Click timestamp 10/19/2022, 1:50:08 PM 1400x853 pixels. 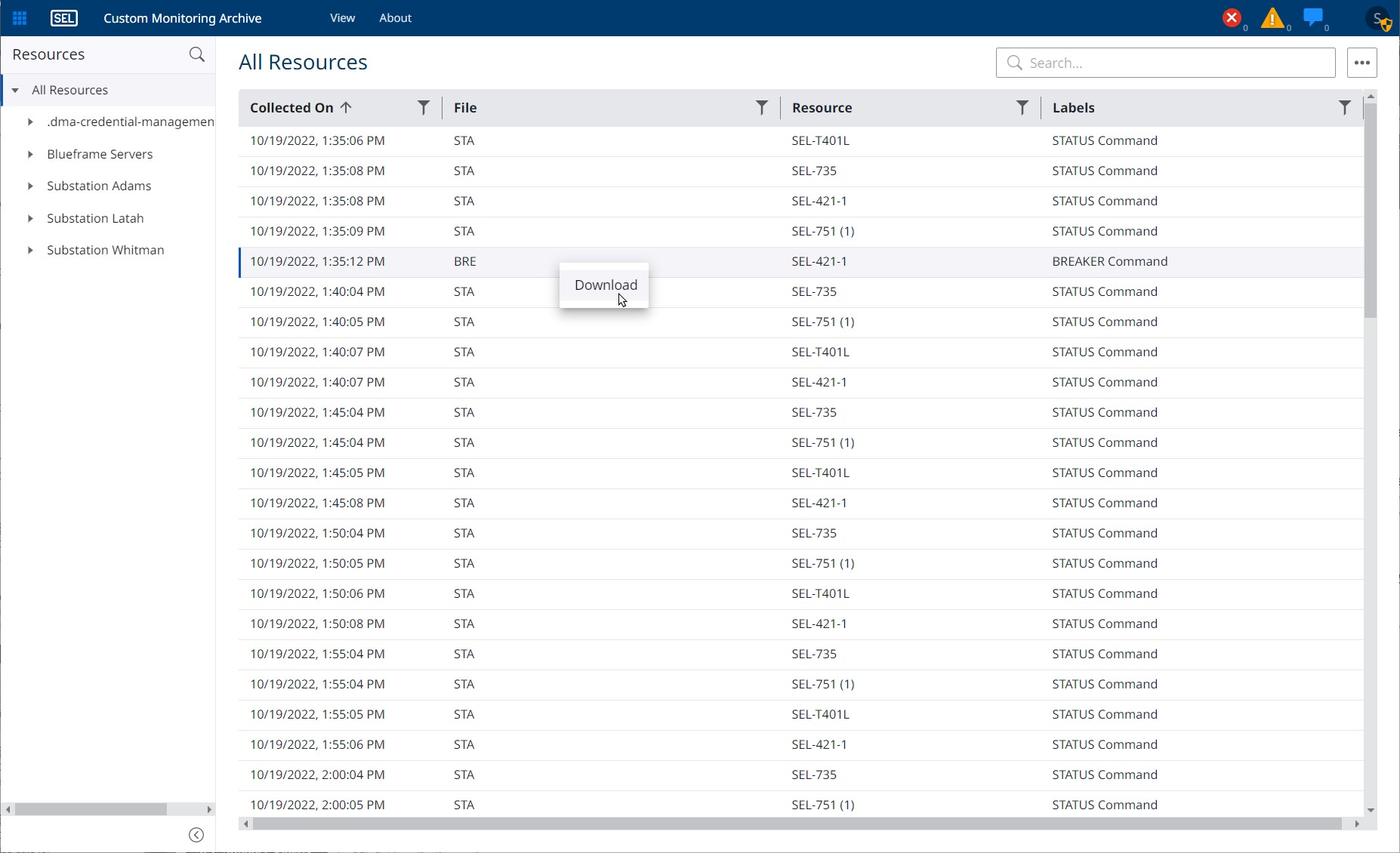(x=317, y=624)
